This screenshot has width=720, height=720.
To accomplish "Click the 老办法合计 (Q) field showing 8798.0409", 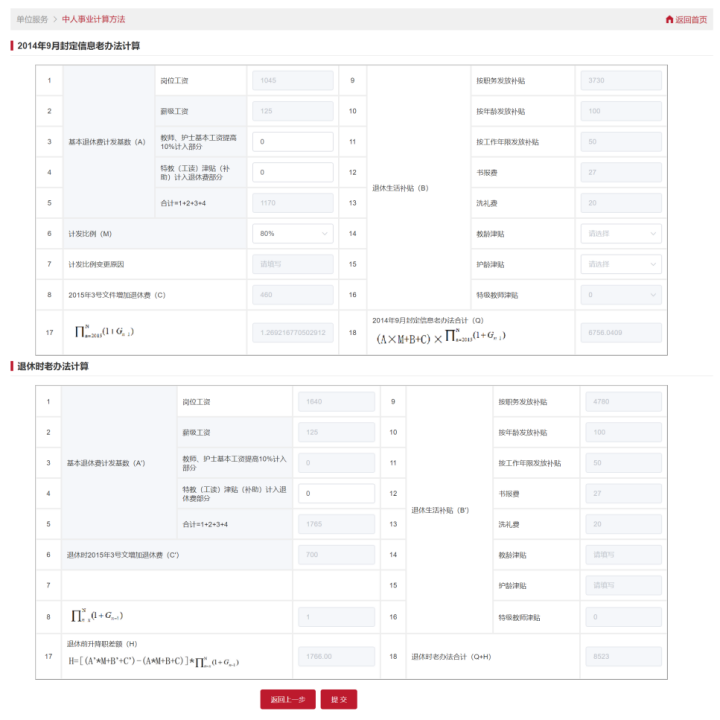I will click(x=620, y=333).
